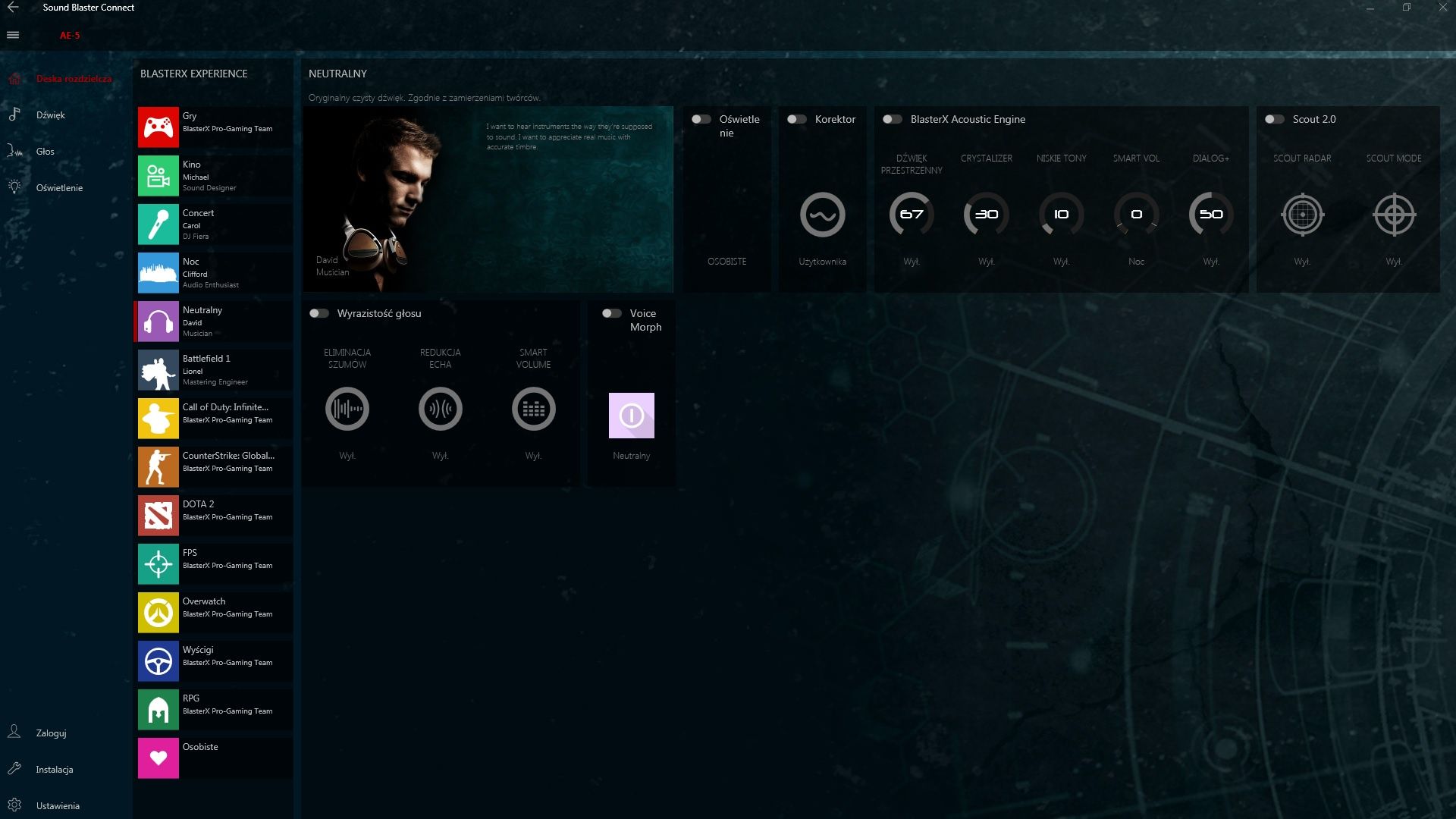Turn on BlasterX Acoustic Engine switch
The width and height of the screenshot is (1456, 819).
[893, 119]
